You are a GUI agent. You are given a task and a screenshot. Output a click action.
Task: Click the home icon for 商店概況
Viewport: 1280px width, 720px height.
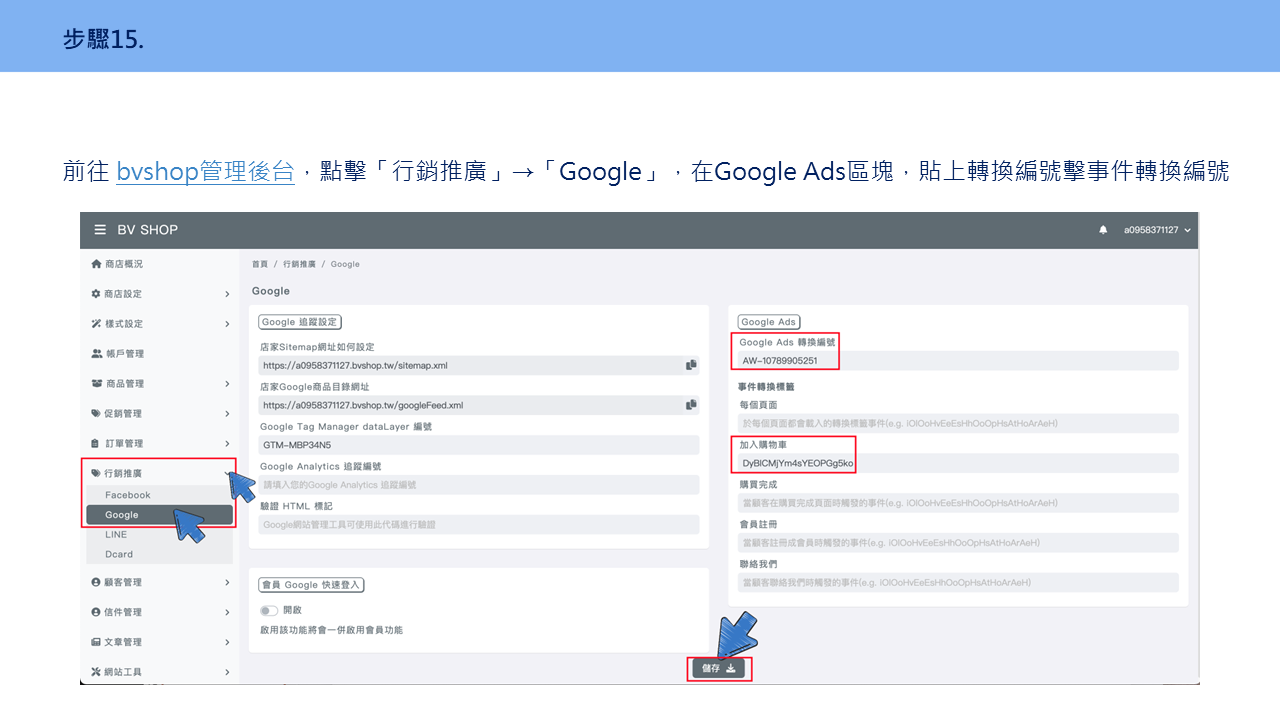pyautogui.click(x=96, y=264)
